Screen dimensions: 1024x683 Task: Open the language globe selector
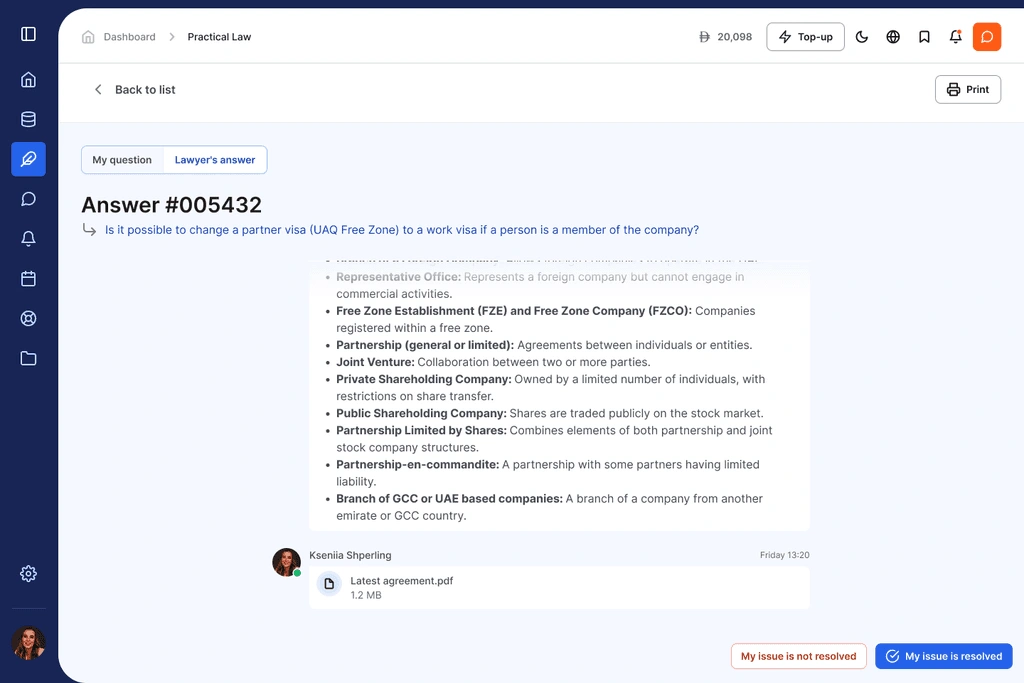[893, 37]
